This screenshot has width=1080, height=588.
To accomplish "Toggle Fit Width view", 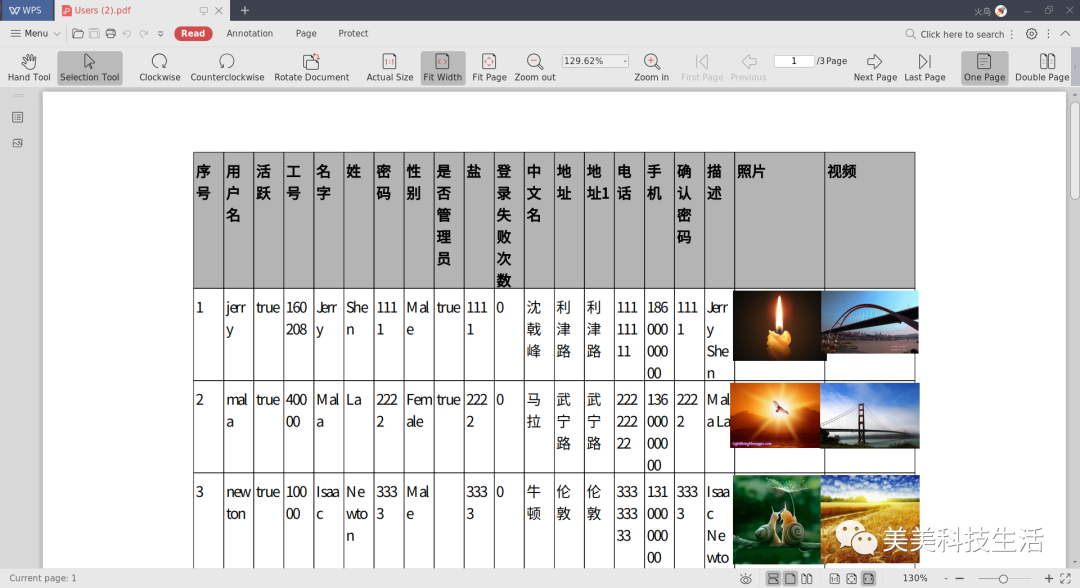I will tap(442, 67).
